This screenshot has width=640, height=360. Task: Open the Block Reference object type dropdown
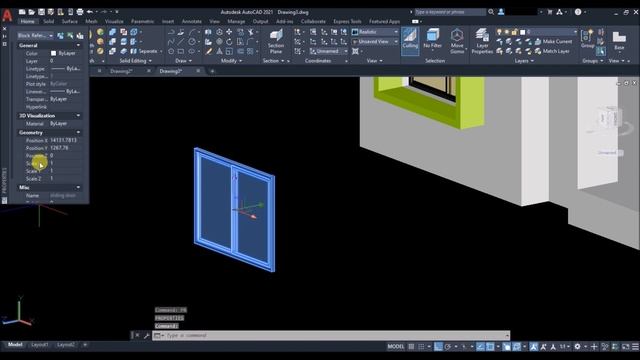point(35,36)
